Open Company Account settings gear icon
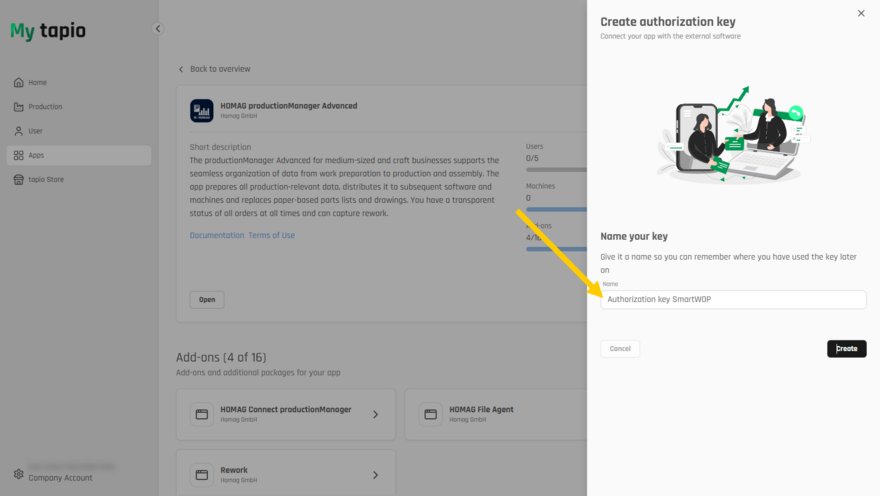This screenshot has height=496, width=880. point(19,474)
